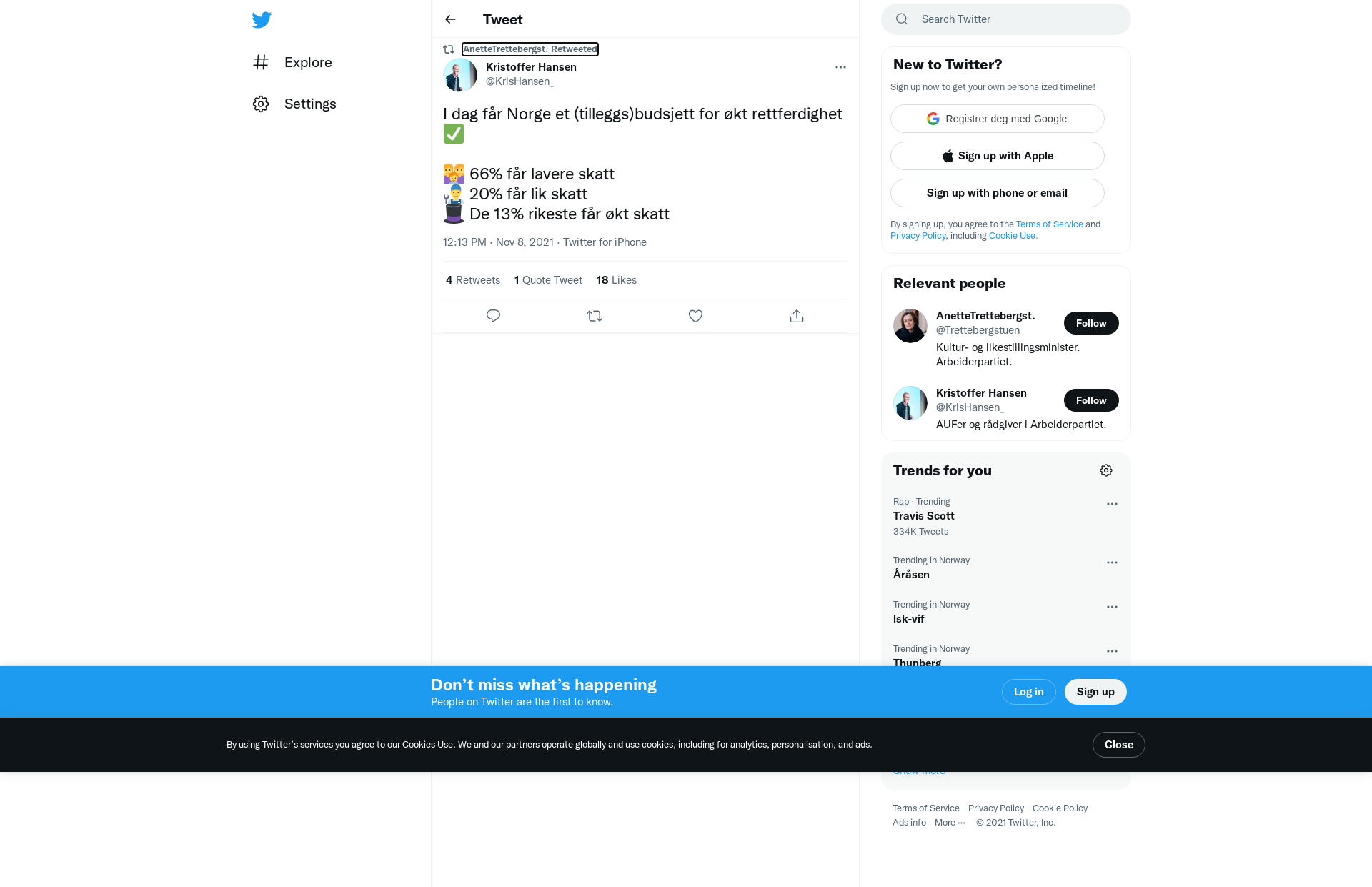Follow AnetteTrettebergst.
This screenshot has height=887, width=1372.
coord(1091,323)
